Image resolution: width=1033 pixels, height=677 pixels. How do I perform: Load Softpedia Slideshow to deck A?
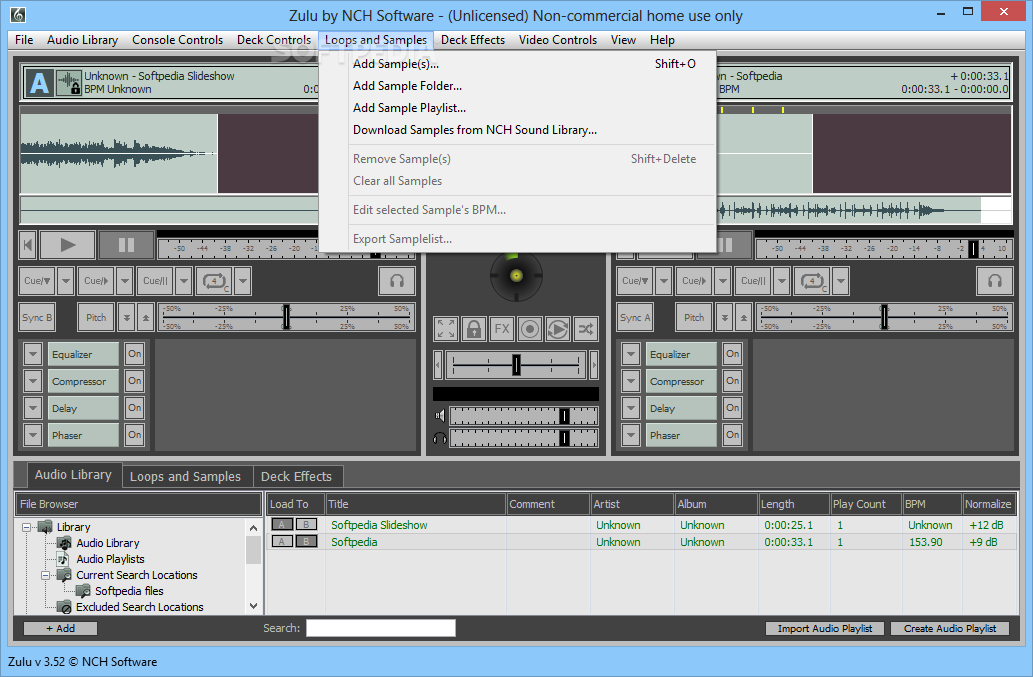click(x=282, y=524)
